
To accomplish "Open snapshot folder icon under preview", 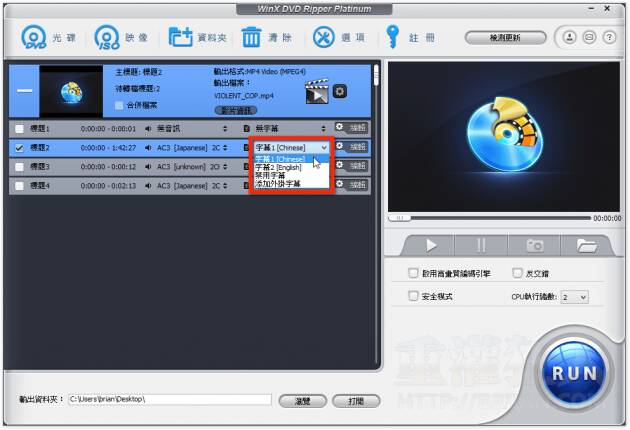I will tap(586, 245).
